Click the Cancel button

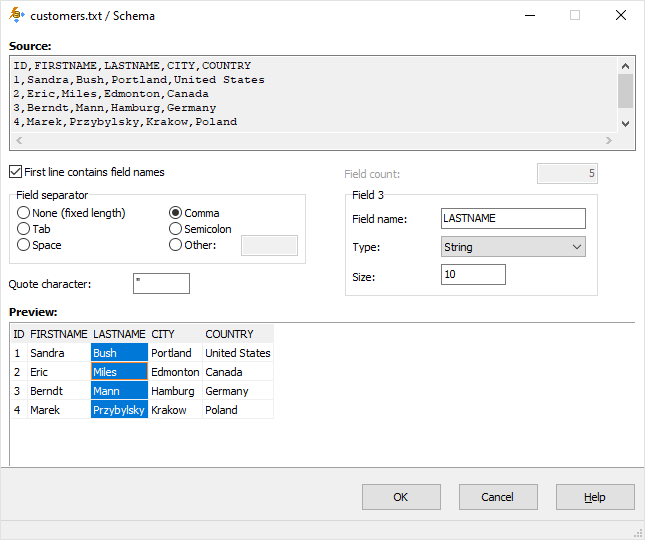click(x=498, y=497)
